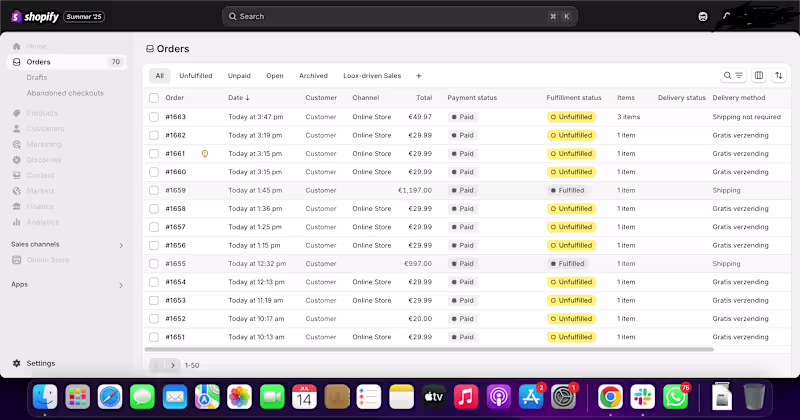Switch to the All tab

tap(160, 76)
